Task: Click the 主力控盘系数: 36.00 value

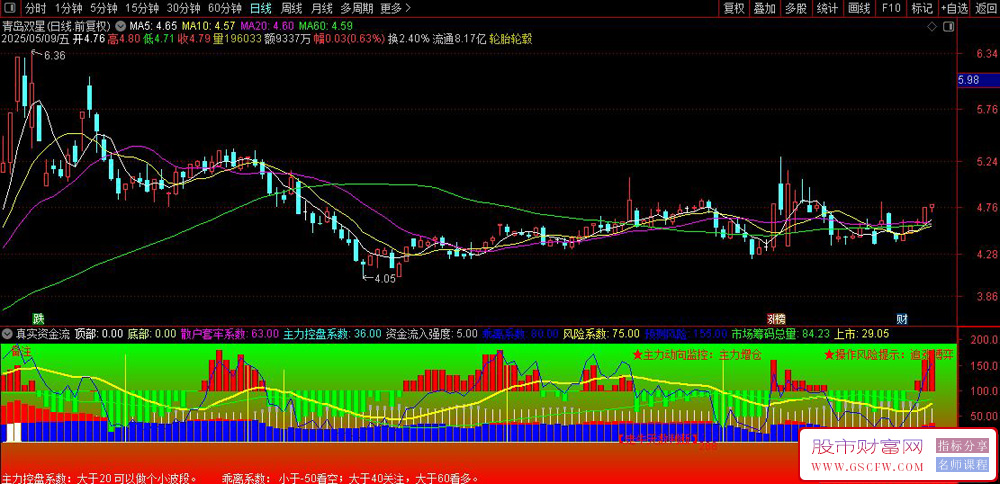Action: point(332,334)
